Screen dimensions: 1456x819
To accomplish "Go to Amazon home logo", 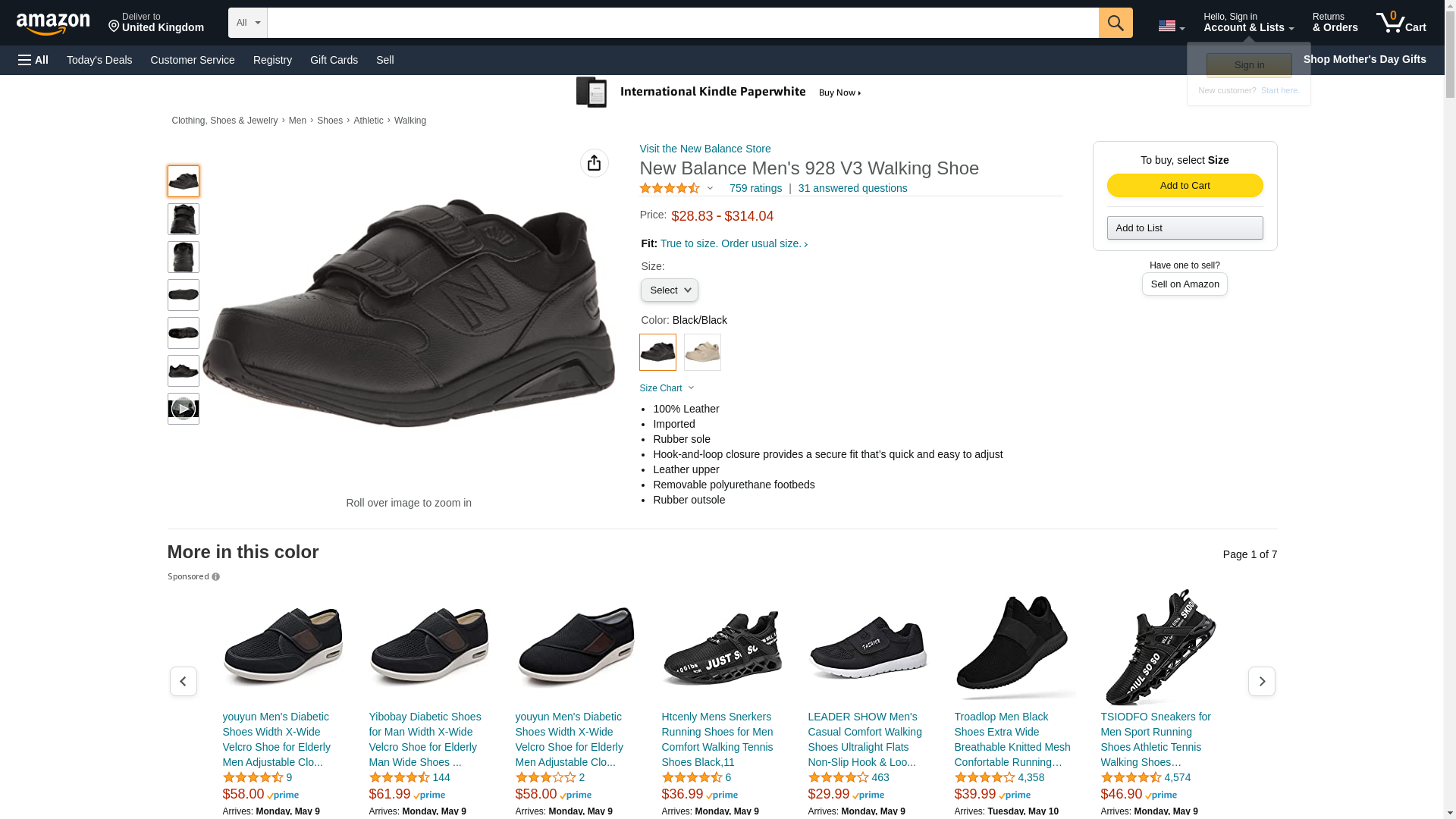I will coord(53,24).
